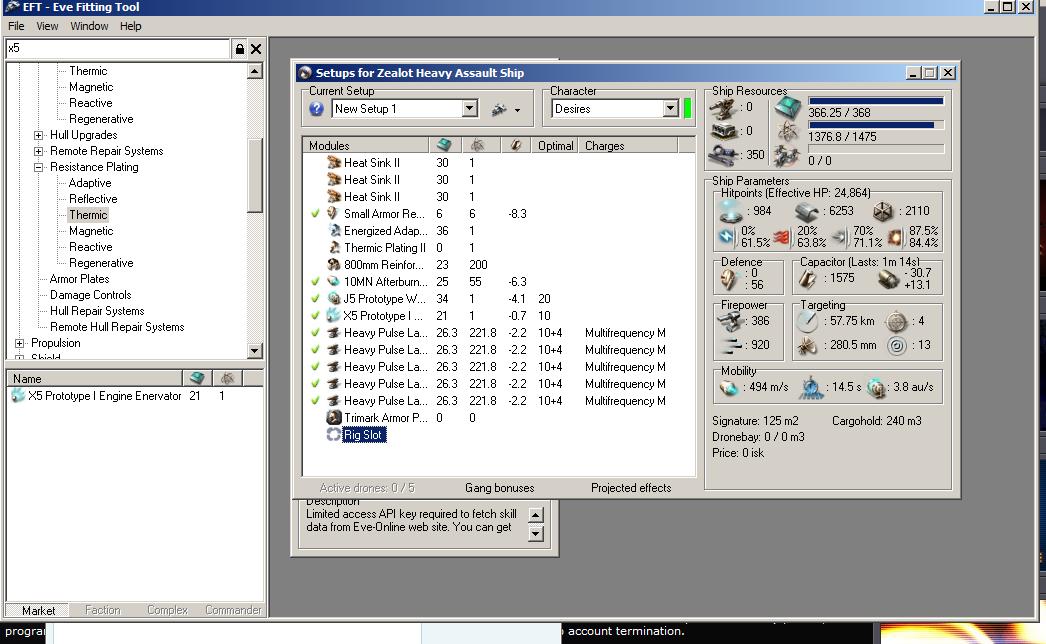The height and width of the screenshot is (644, 1046).
Task: Expand the Remote Repair Systems node
Action: coord(39,151)
